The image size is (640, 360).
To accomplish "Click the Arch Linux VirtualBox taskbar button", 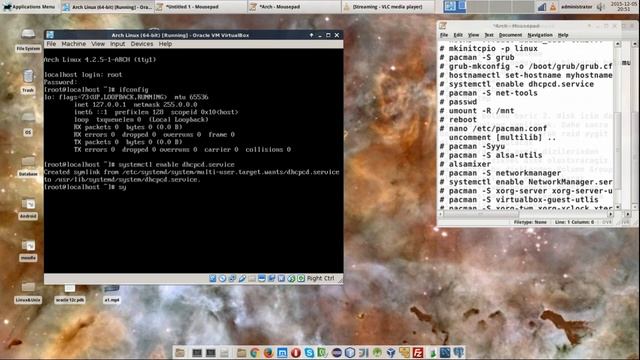I will (x=107, y=7).
